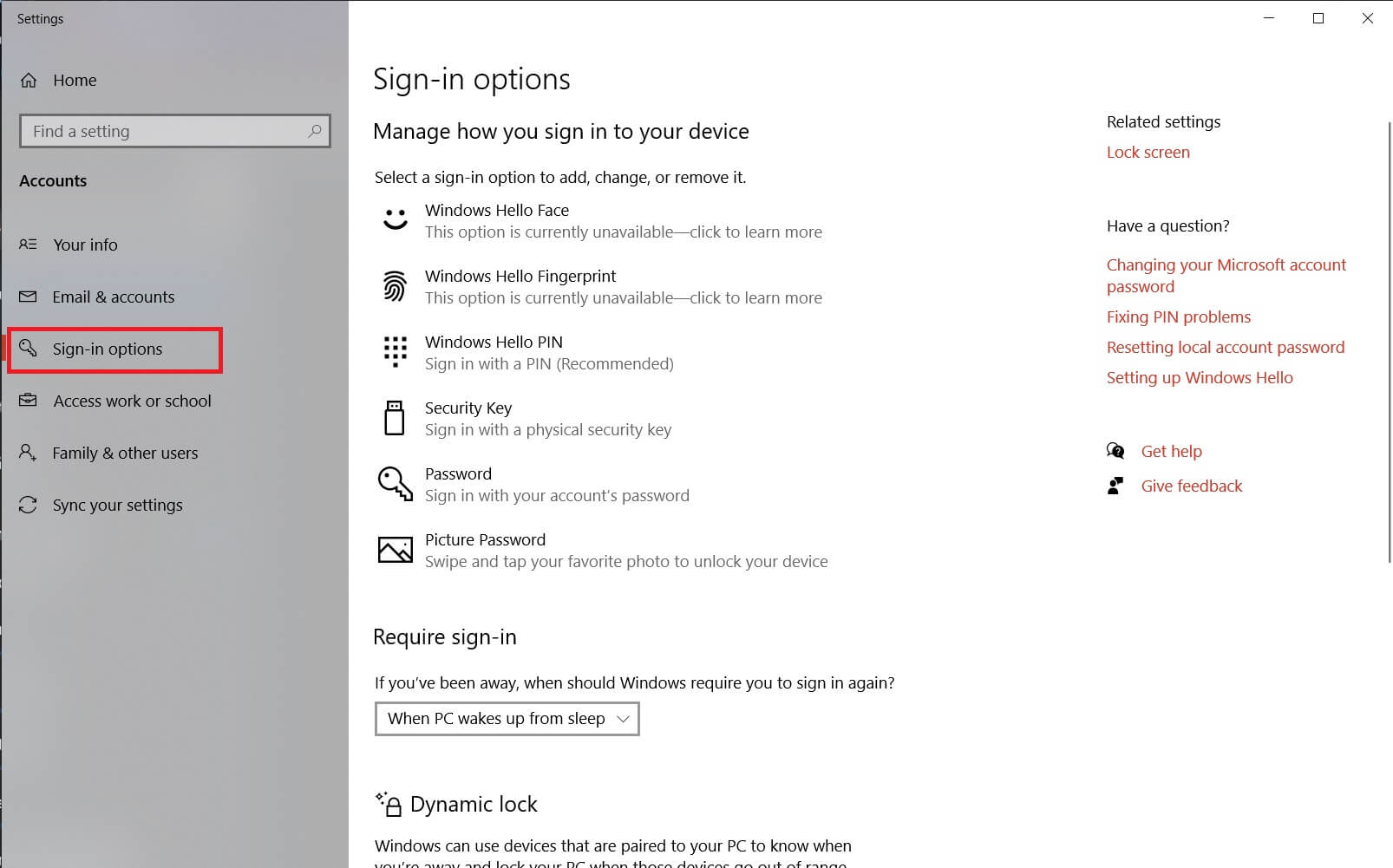Click the vertical scrollbar on the right
Image resolution: width=1393 pixels, height=868 pixels.
pyautogui.click(x=1390, y=343)
